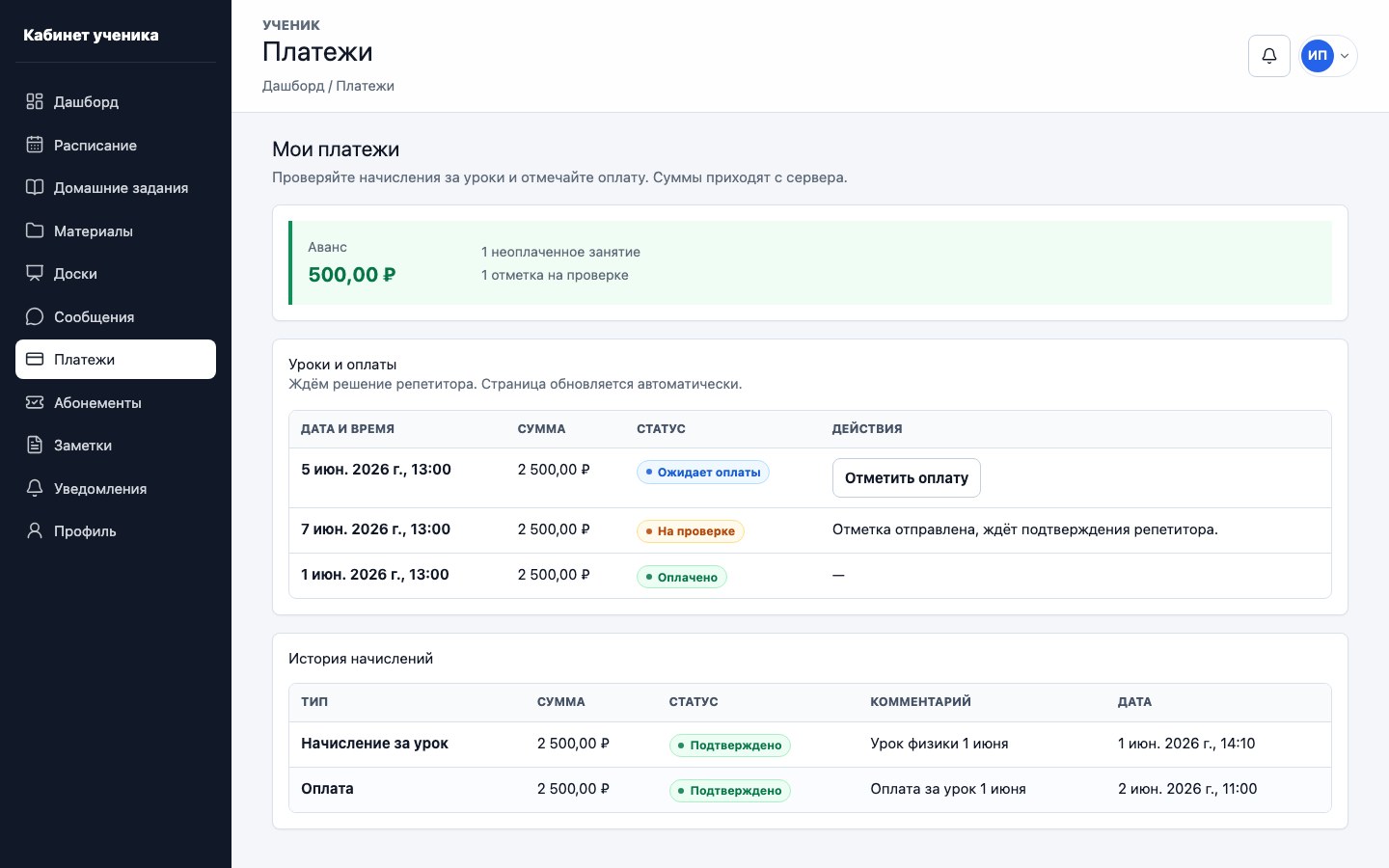Click the На проверке status badge
The width and height of the screenshot is (1389, 868).
(691, 530)
